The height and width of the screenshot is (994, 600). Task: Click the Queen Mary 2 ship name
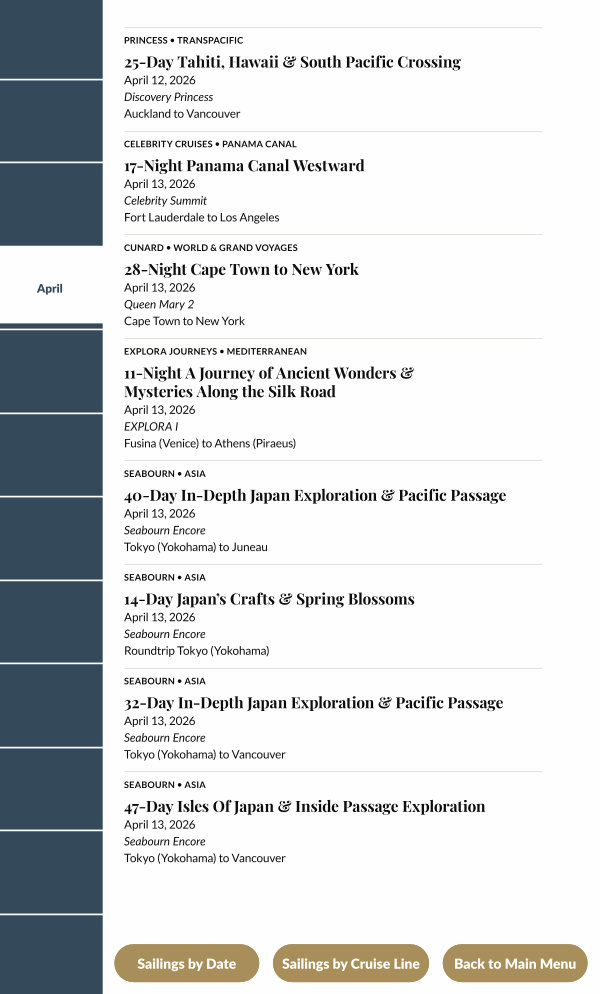click(159, 305)
